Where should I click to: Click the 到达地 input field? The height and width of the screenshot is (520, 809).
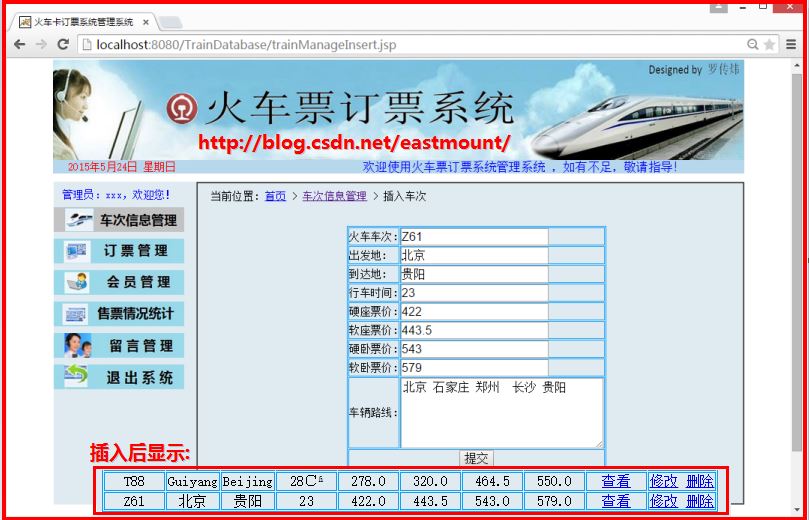click(474, 274)
